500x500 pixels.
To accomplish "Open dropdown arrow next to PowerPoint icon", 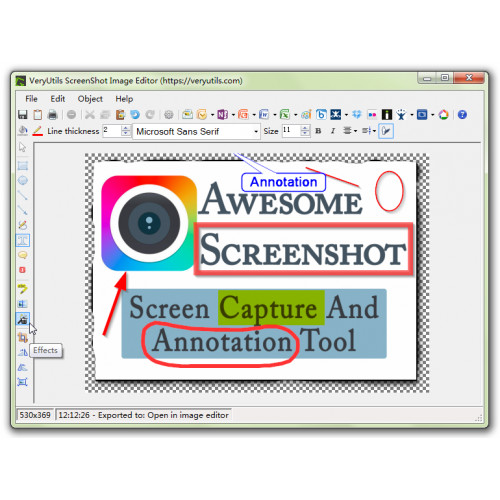I will point(254,115).
